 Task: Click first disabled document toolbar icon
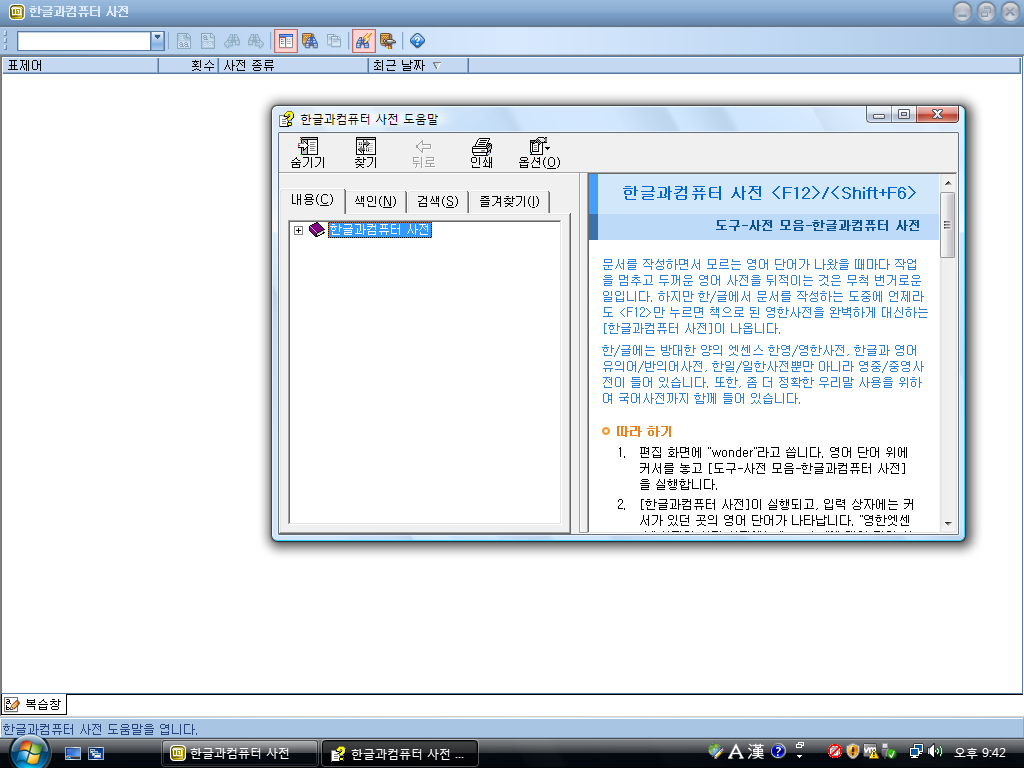pyautogui.click(x=184, y=41)
